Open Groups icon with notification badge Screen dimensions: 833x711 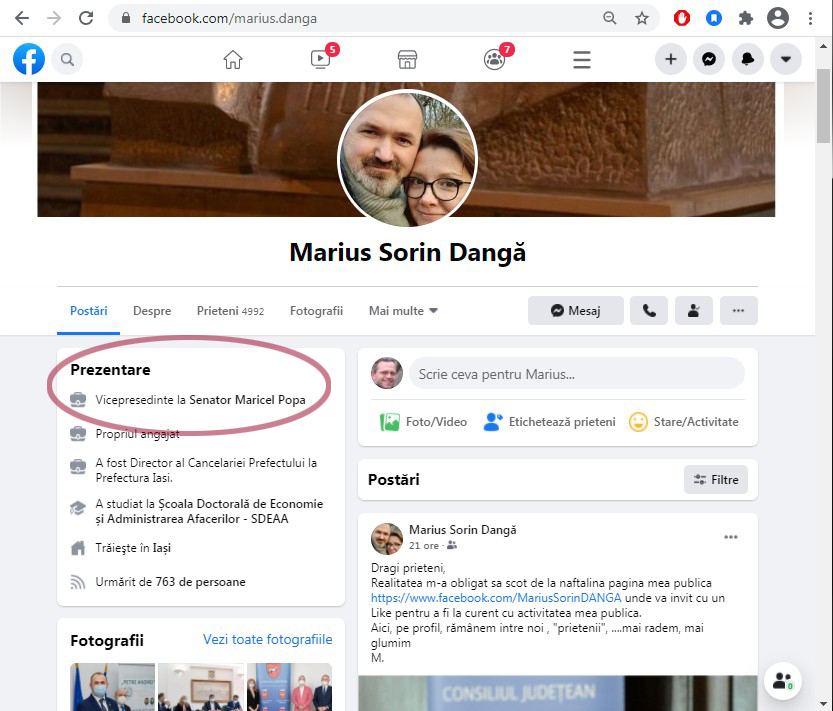coord(494,60)
